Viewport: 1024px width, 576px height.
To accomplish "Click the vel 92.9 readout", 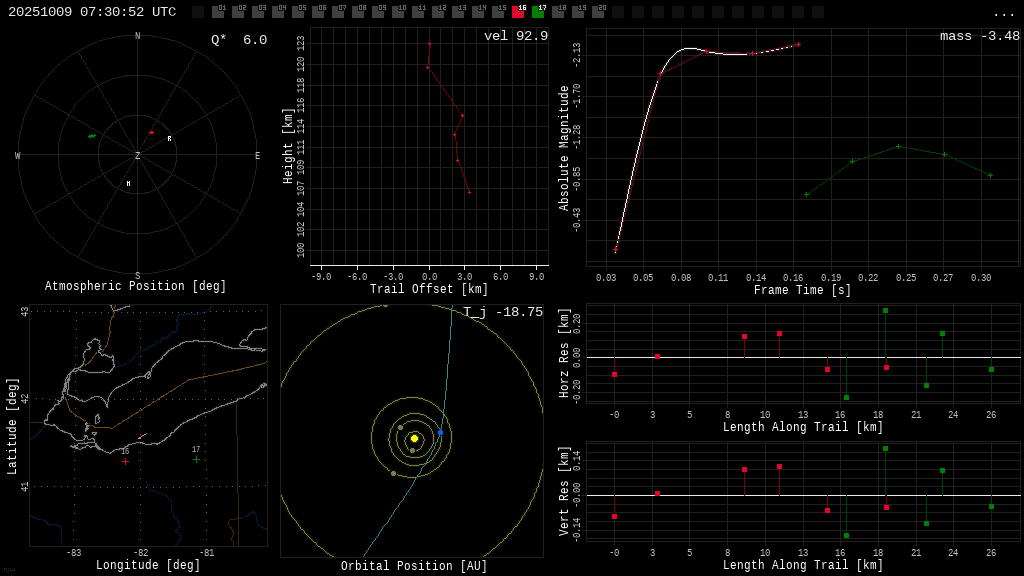I will pos(516,36).
